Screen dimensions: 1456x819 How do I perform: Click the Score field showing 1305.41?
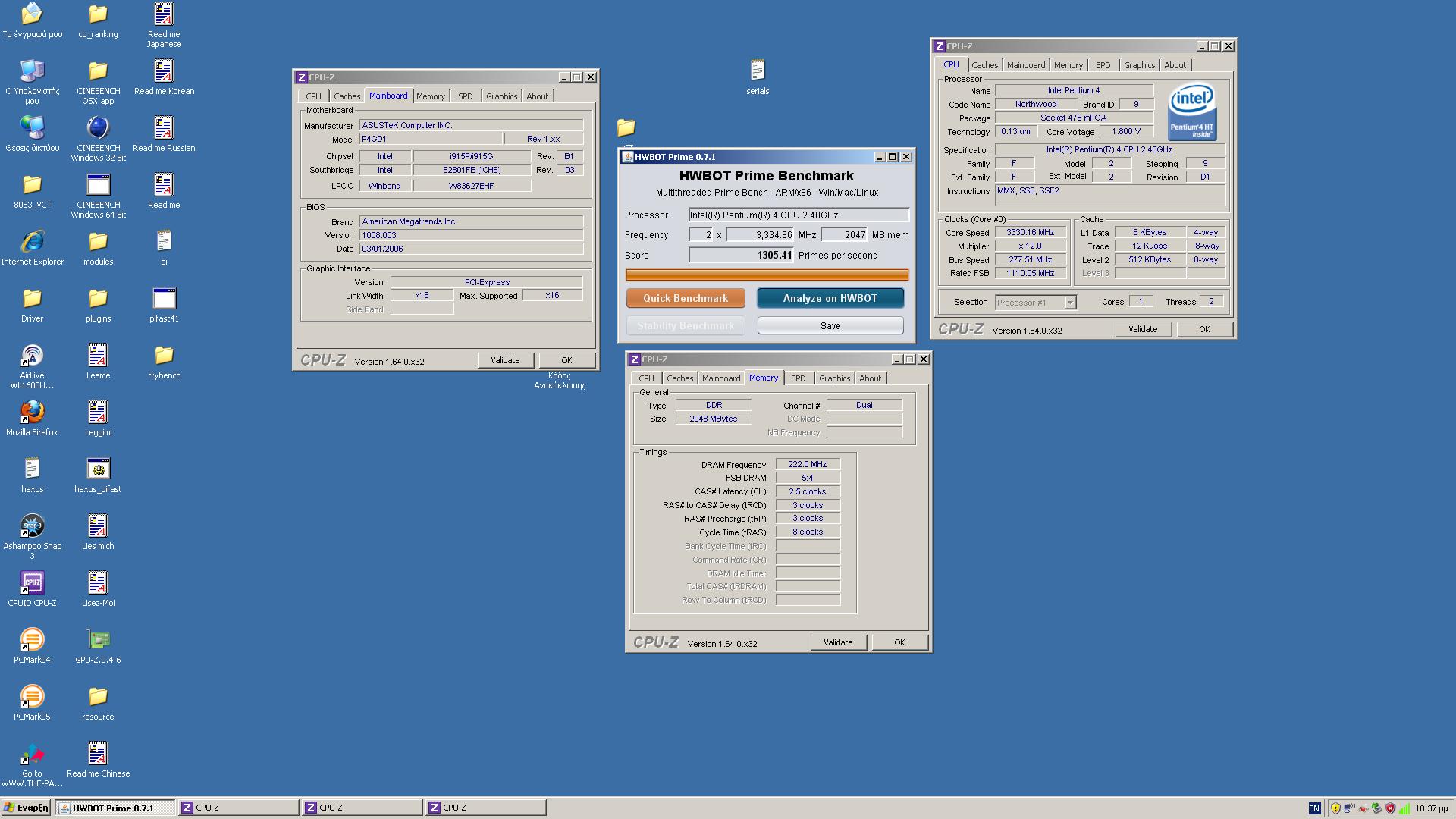tap(741, 256)
